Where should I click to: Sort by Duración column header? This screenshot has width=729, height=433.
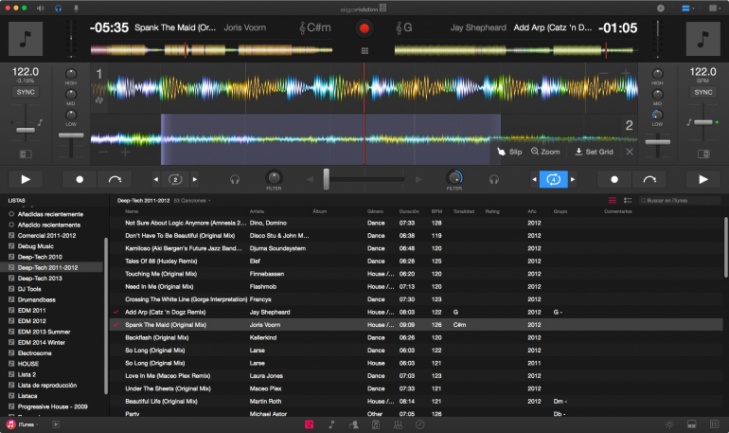point(409,212)
